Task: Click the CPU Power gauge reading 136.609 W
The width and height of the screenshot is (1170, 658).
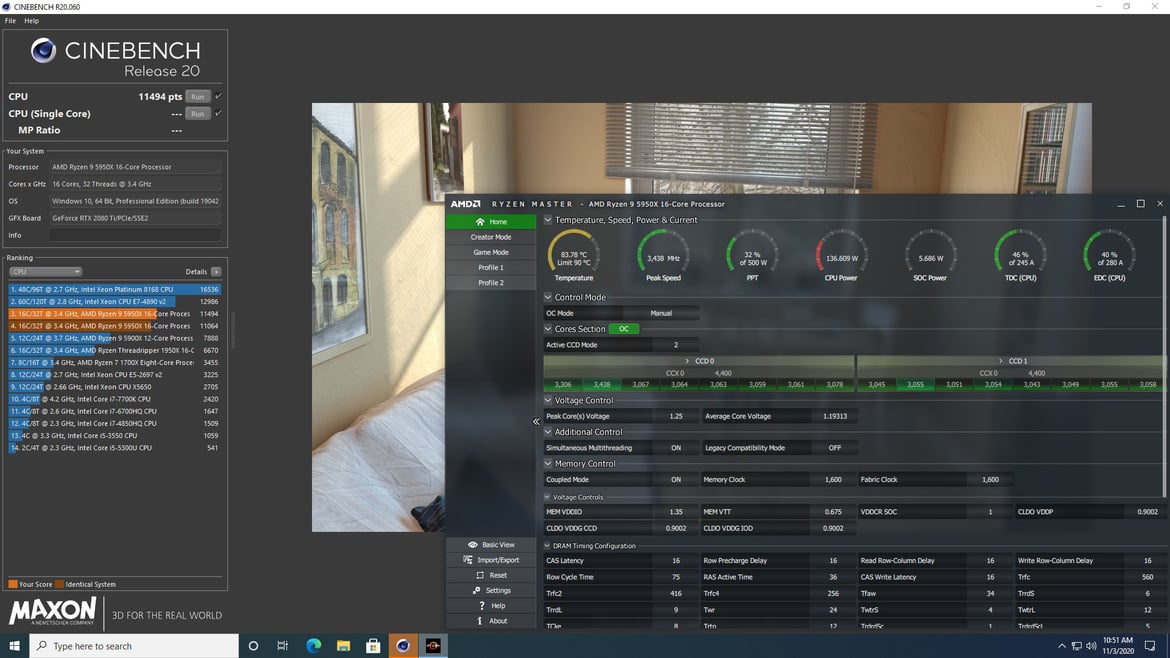Action: pos(842,255)
